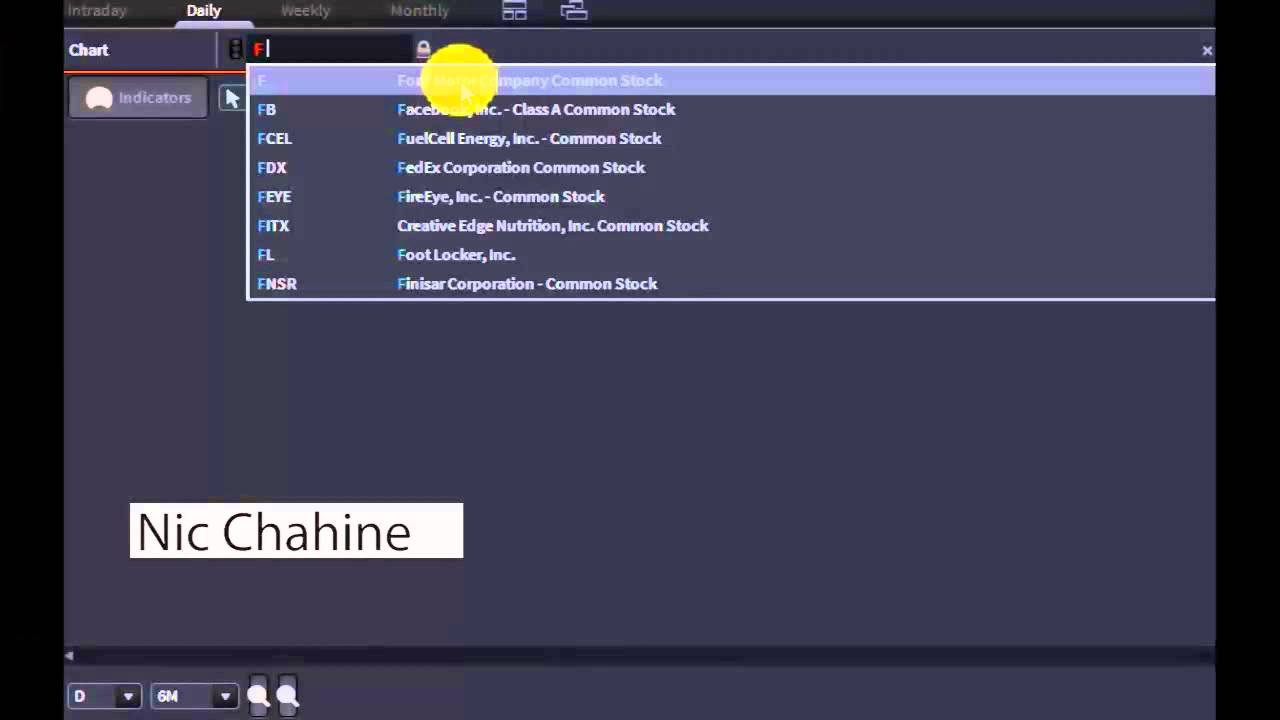Open the D interval dropdown
The image size is (1280, 720).
click(104, 696)
